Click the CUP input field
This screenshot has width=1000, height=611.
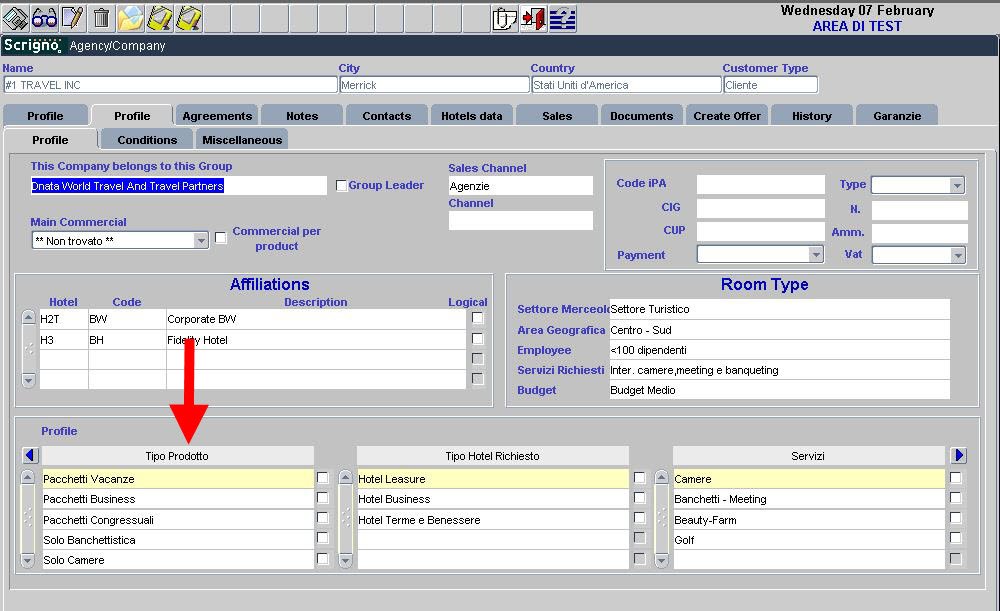click(760, 230)
